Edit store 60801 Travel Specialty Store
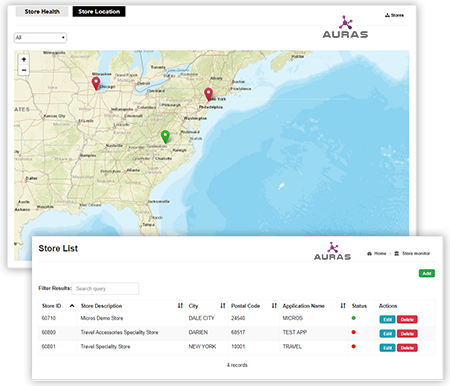 point(387,348)
